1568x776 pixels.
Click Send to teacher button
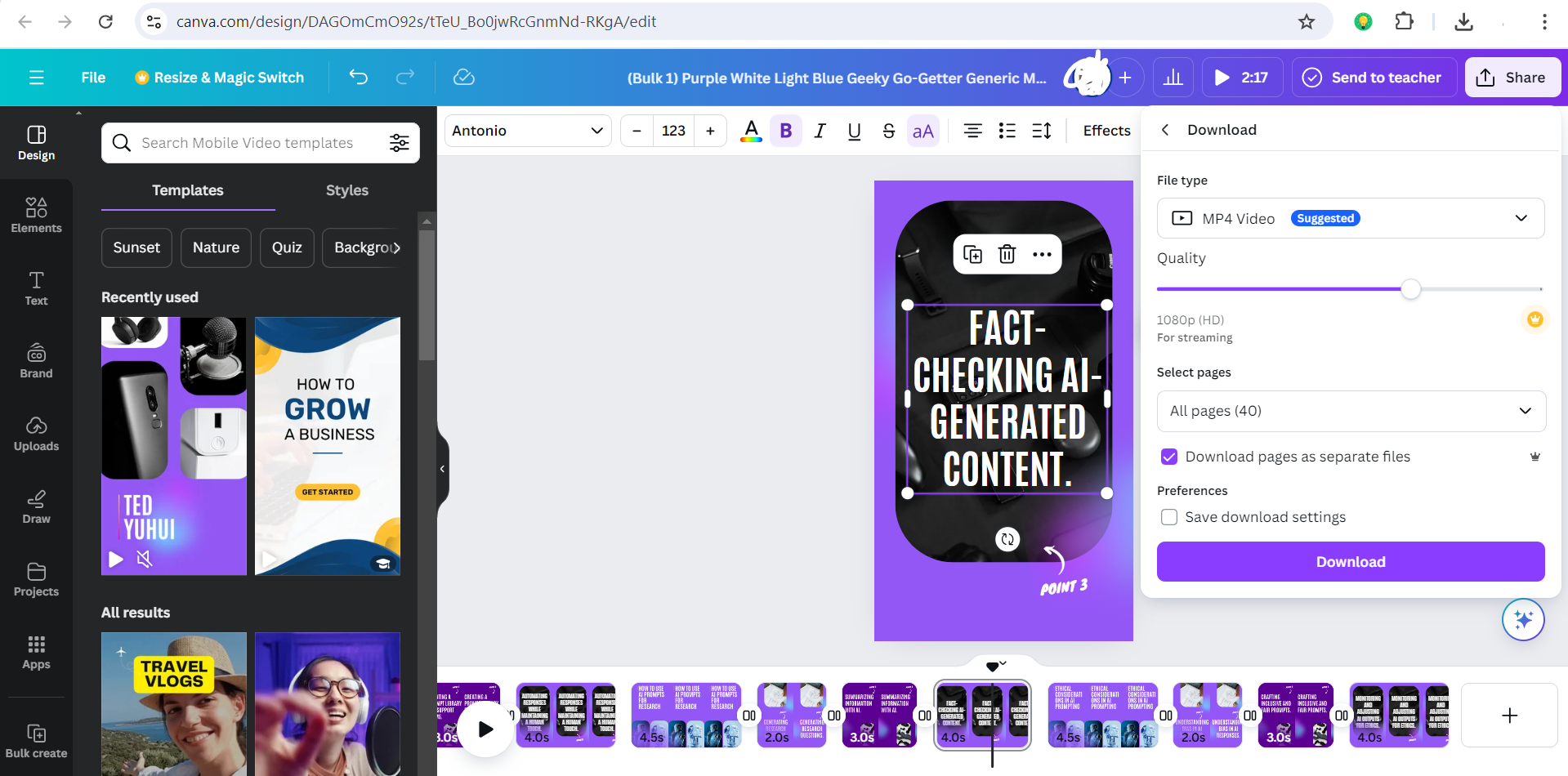pos(1374,78)
